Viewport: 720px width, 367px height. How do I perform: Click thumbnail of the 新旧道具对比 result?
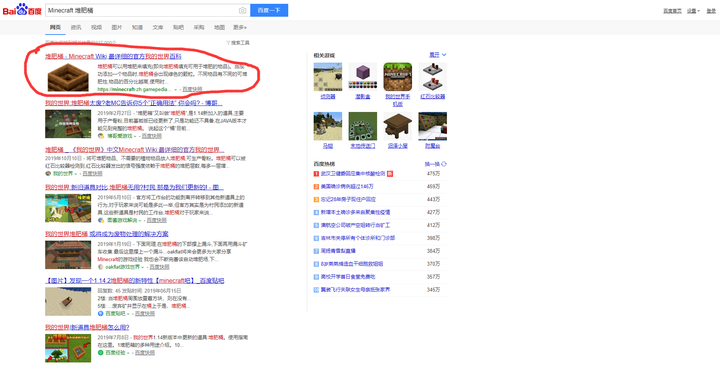click(x=68, y=208)
